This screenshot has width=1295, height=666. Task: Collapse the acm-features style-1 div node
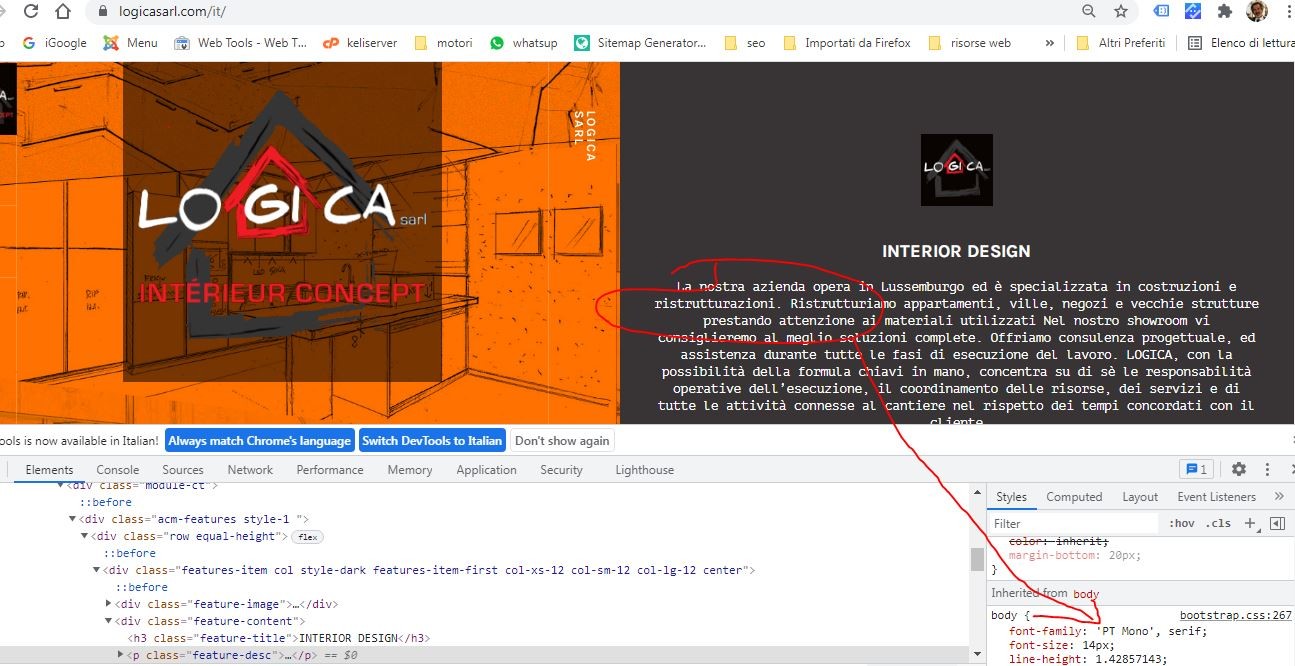click(x=73, y=519)
